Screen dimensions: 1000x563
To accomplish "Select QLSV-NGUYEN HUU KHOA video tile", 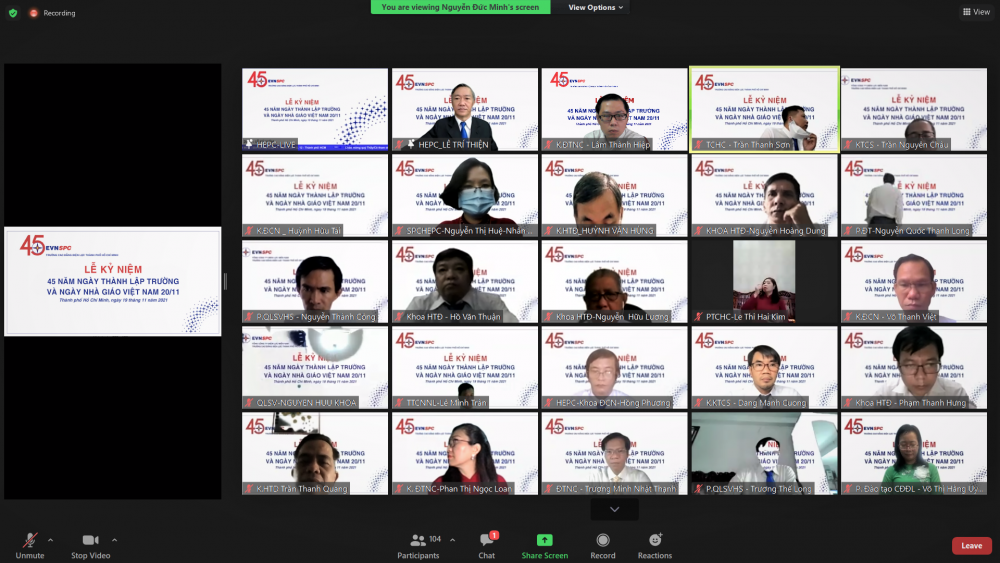I will 315,368.
